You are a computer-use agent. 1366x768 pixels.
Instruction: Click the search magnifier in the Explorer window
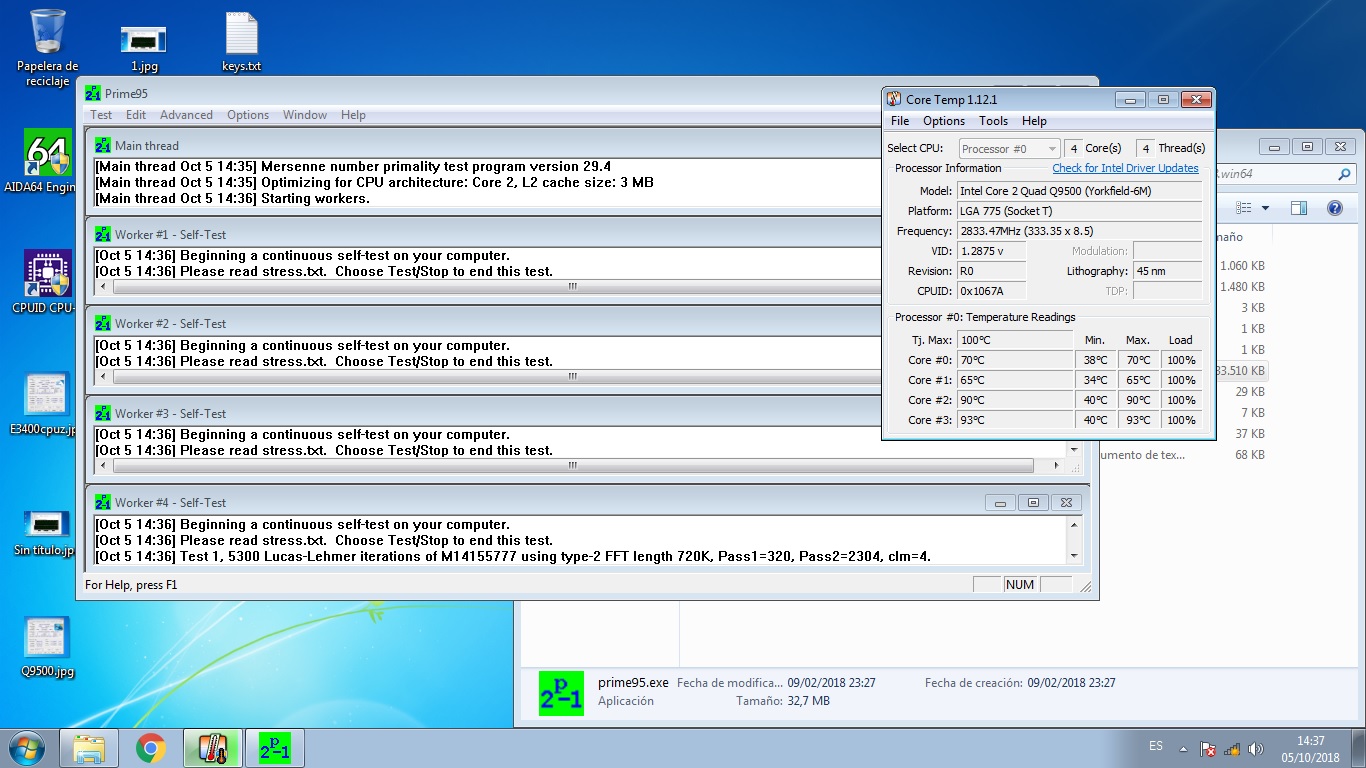(1344, 174)
